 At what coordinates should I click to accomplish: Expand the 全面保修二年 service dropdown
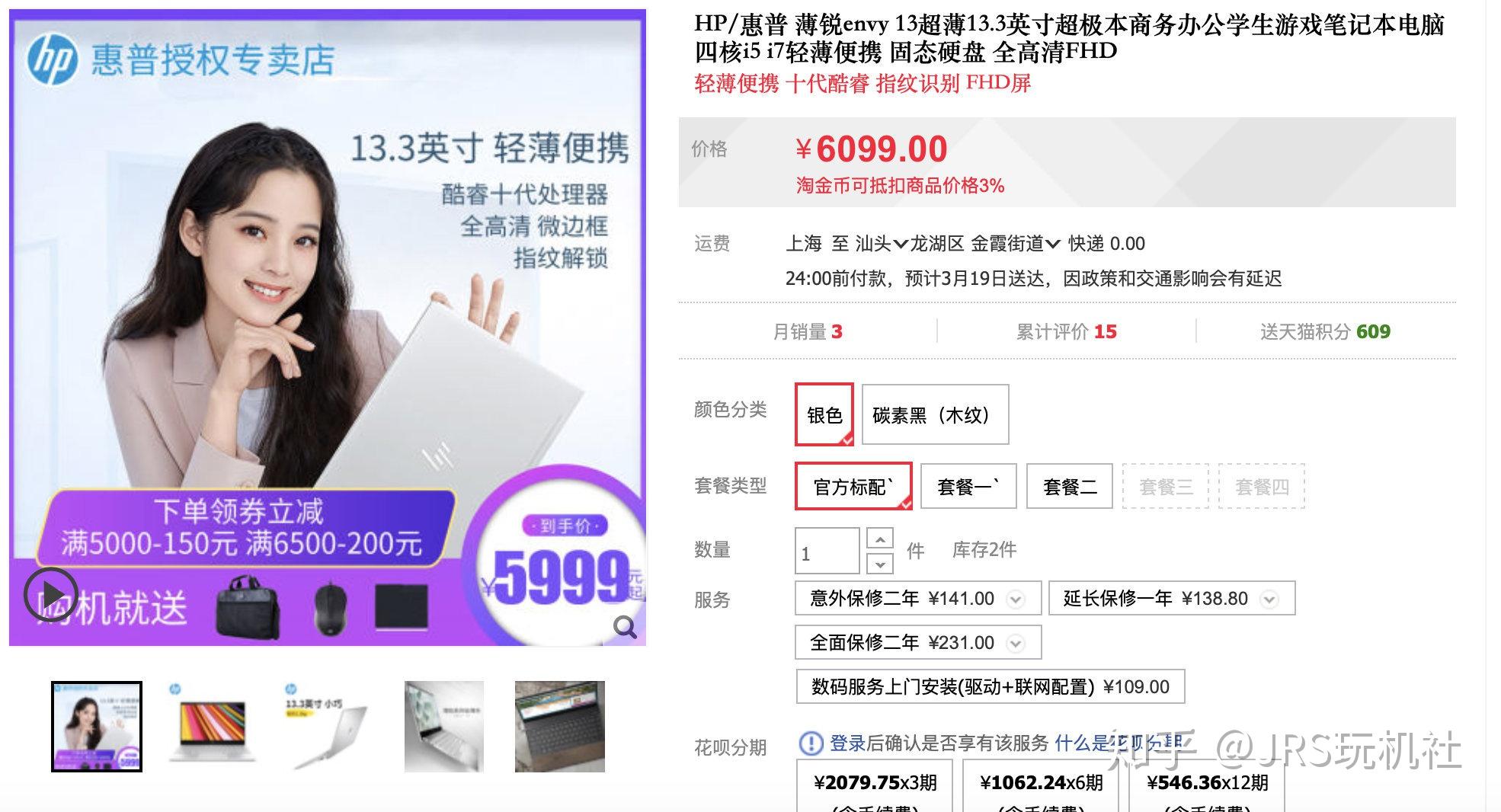pyautogui.click(x=1016, y=644)
